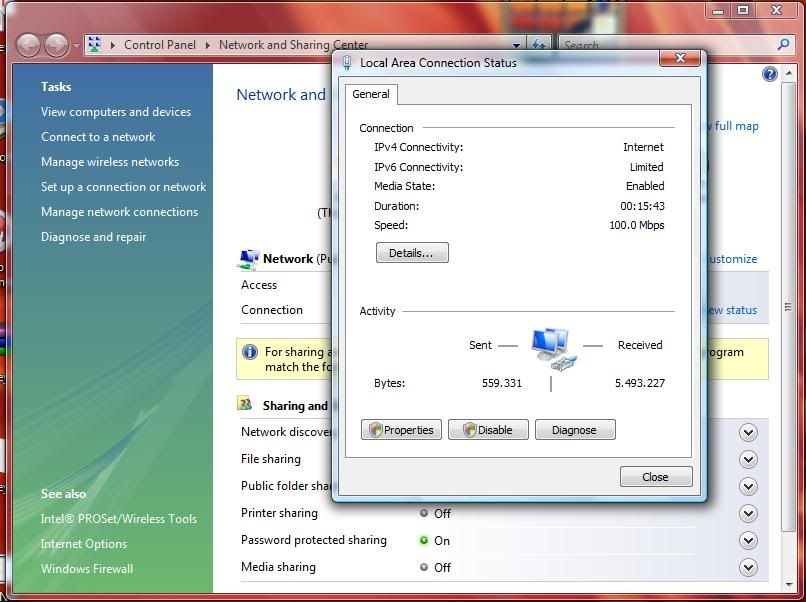
Task: Expand address bar history dropdown
Action: pos(516,45)
